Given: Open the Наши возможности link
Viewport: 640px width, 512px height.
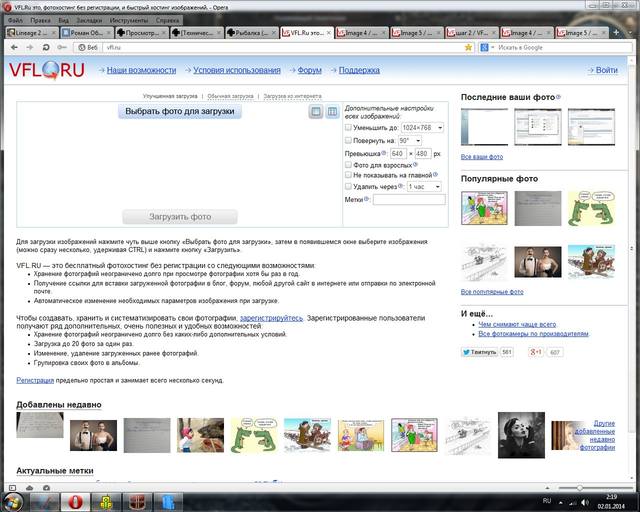Looking at the screenshot, I should pos(141,70).
